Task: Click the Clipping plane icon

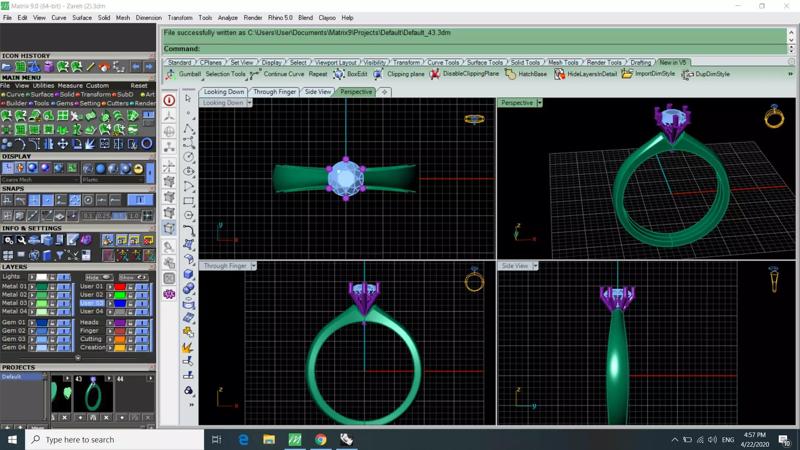Action: point(378,74)
